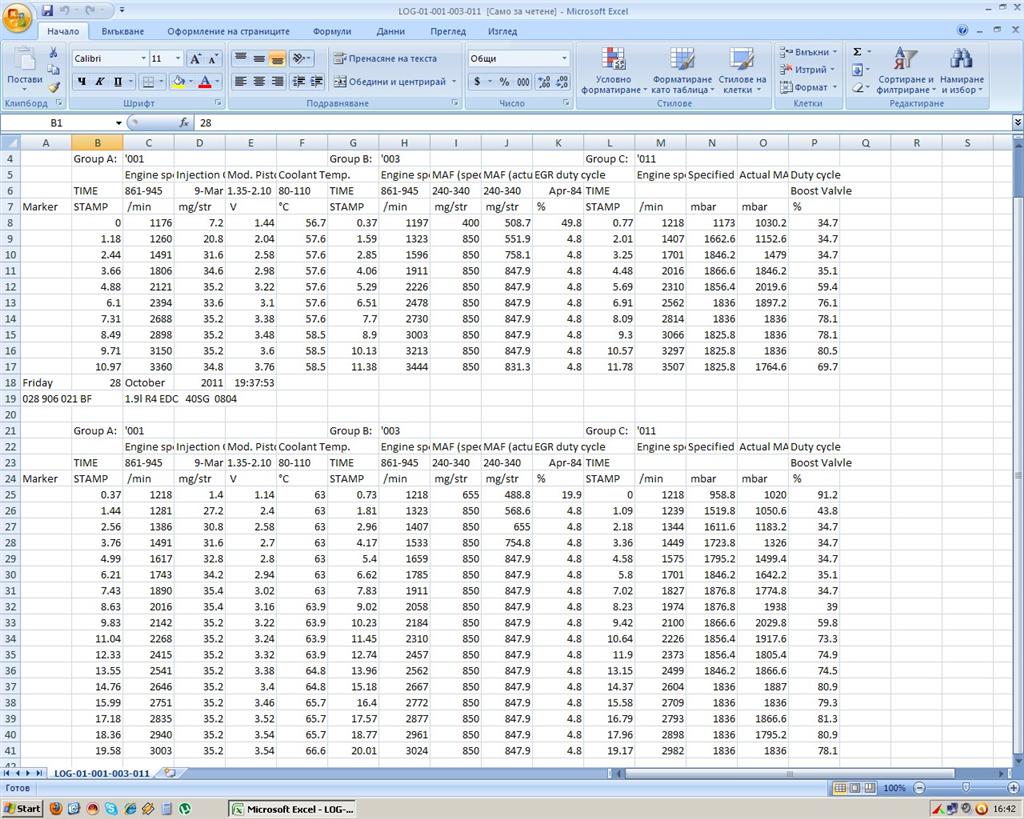
Task: Click the Windows Start button
Action: click(22, 808)
